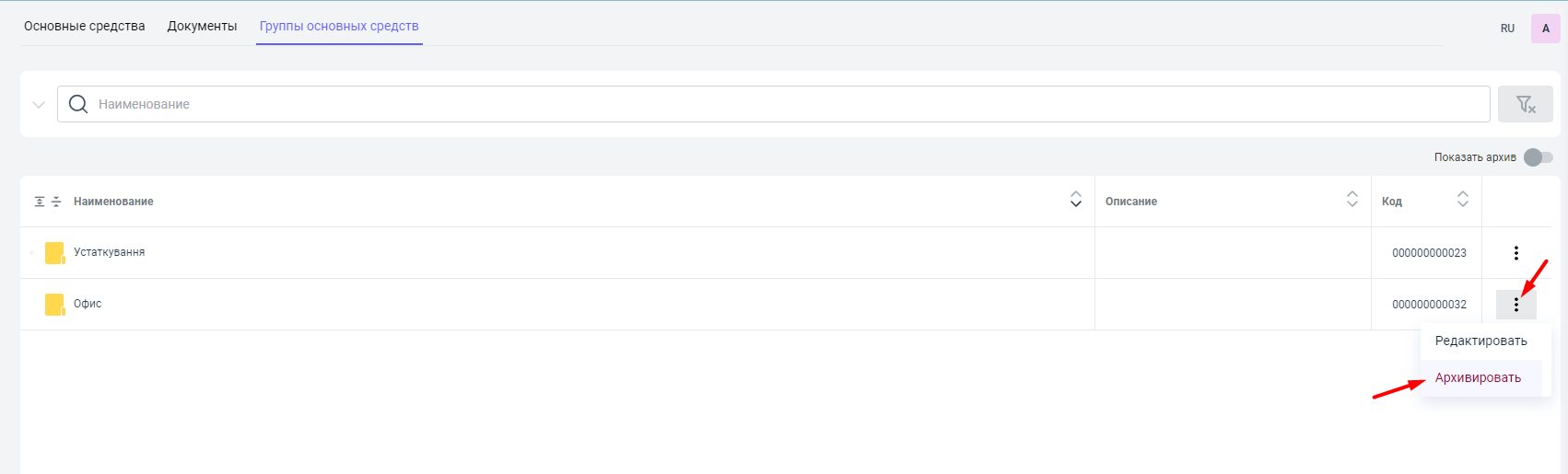This screenshot has width=1568, height=474.
Task: Click the user avatar icon 'A'
Action: 1545,29
